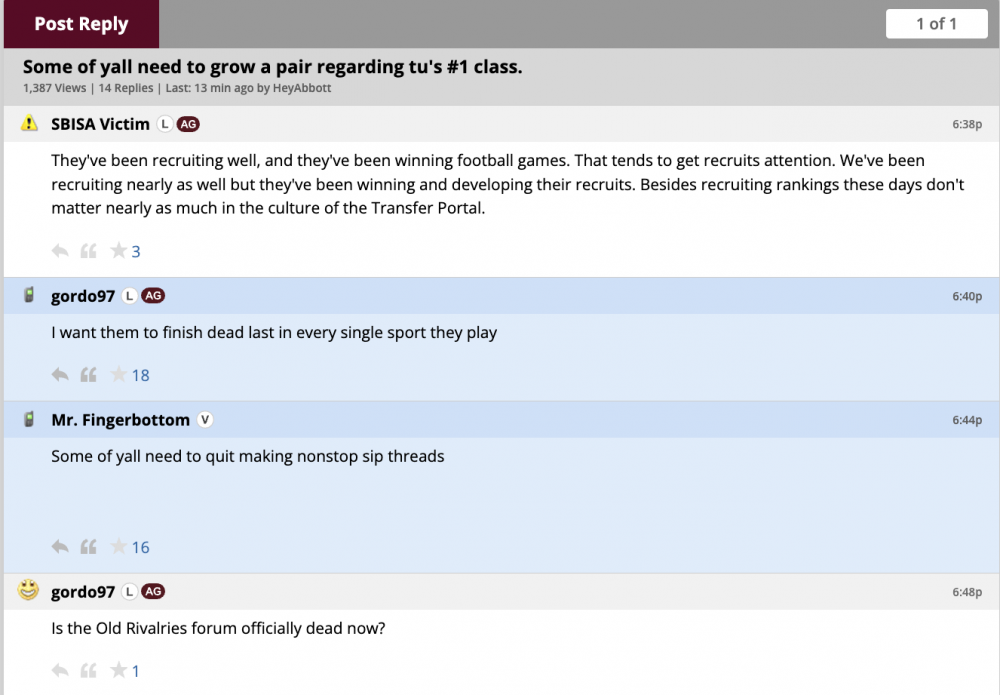Click the V badge beside Mr. Fingerbottom
The width and height of the screenshot is (1000, 695).
point(205,420)
